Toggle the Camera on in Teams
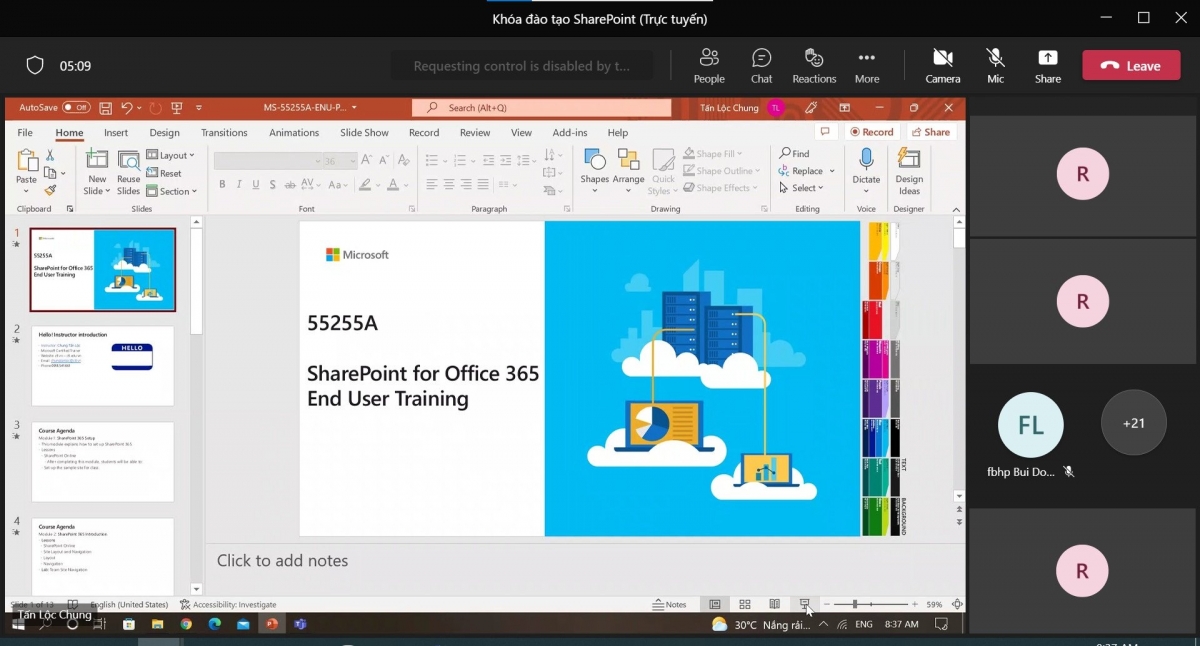The height and width of the screenshot is (646, 1200). (942, 66)
